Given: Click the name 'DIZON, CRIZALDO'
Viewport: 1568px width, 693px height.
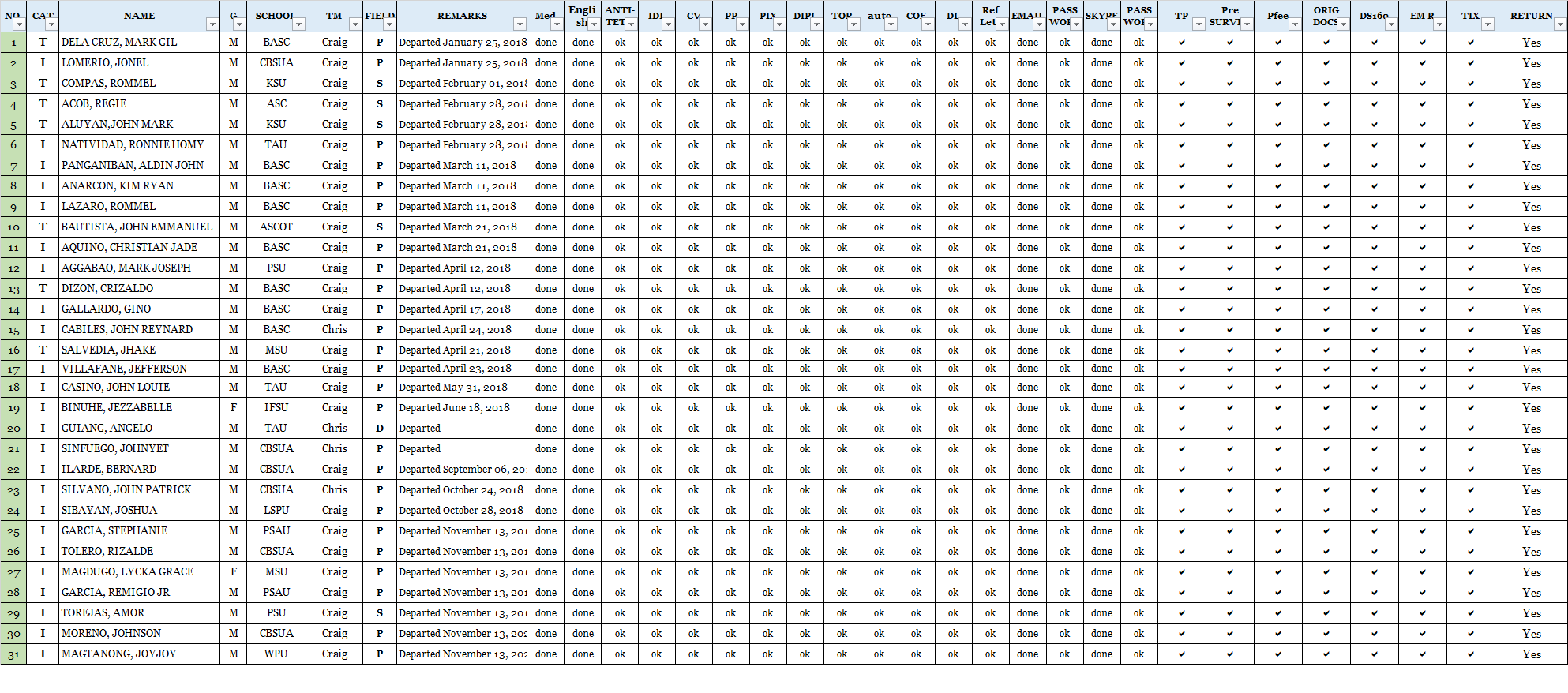Looking at the screenshot, I should point(139,289).
